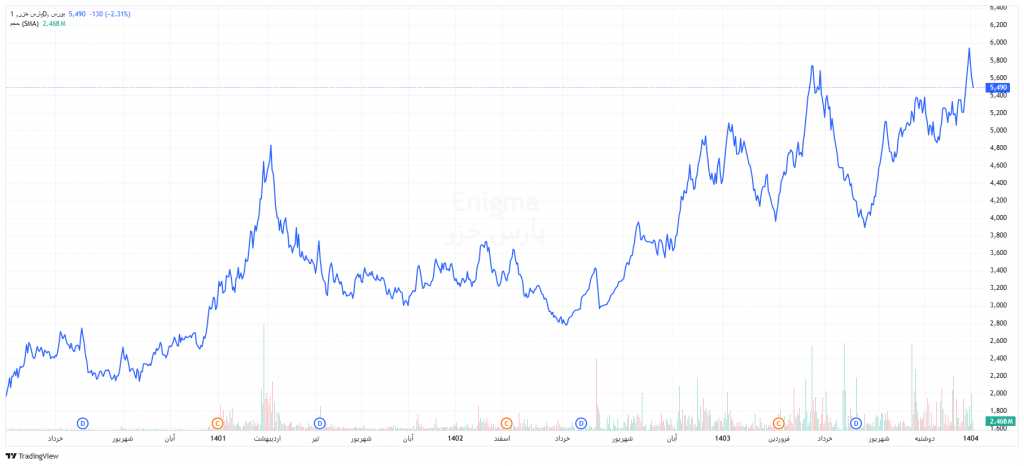
Task: Select the 1402 year label on time axis
Action: coord(455,438)
